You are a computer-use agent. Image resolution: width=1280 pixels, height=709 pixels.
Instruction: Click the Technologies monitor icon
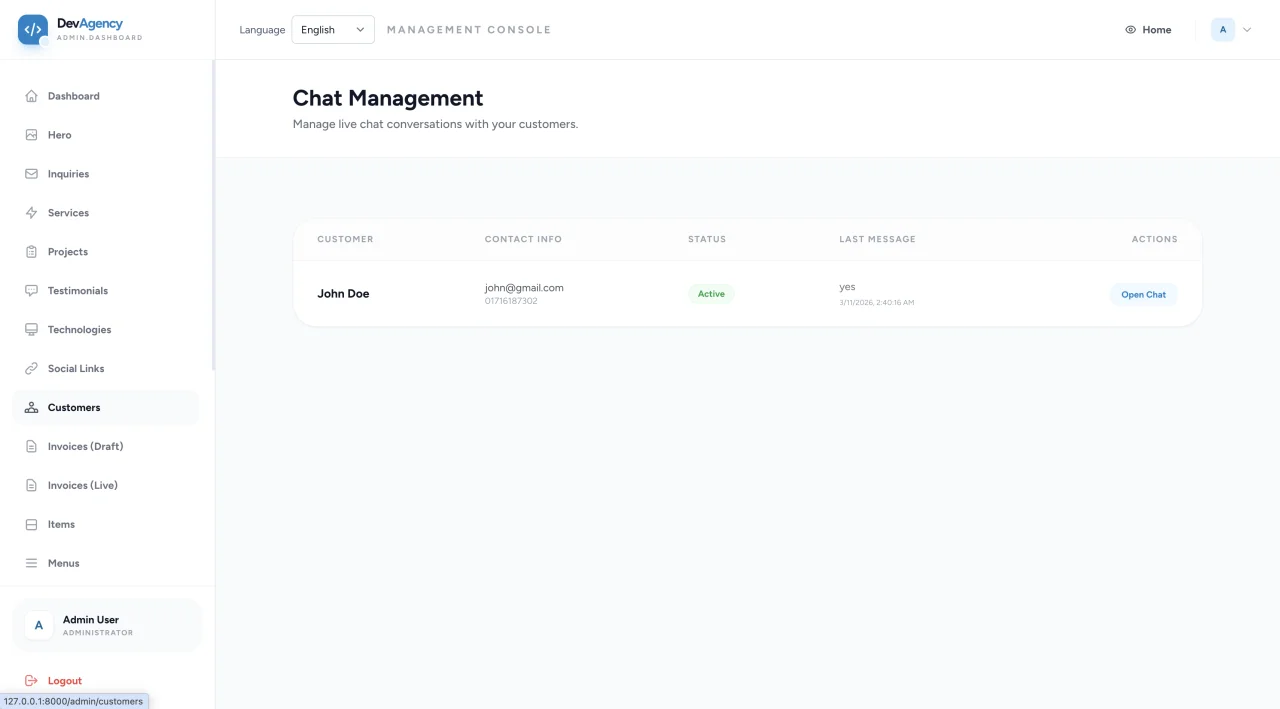pyautogui.click(x=31, y=330)
